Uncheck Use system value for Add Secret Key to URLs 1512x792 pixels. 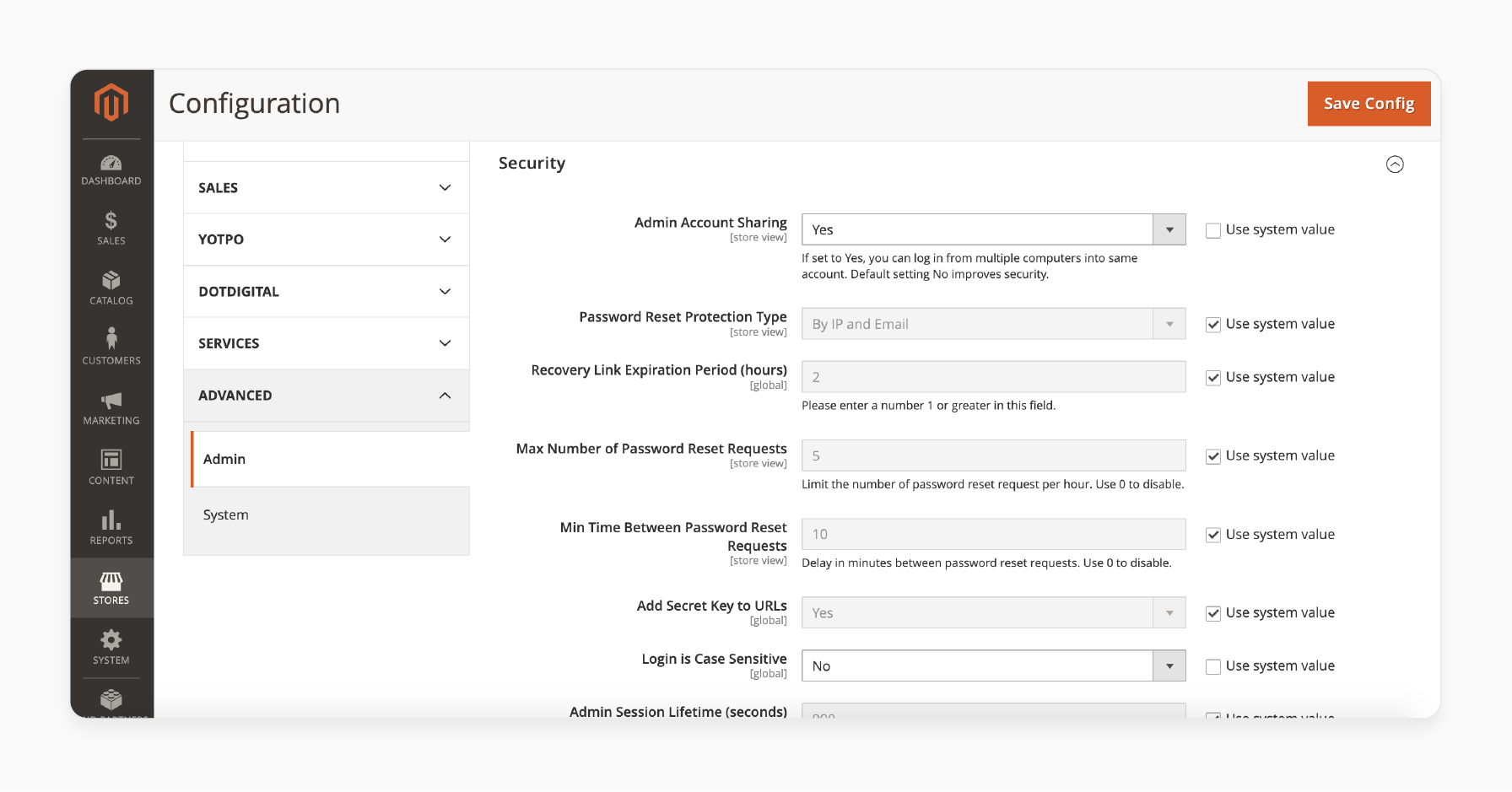[x=1213, y=613]
